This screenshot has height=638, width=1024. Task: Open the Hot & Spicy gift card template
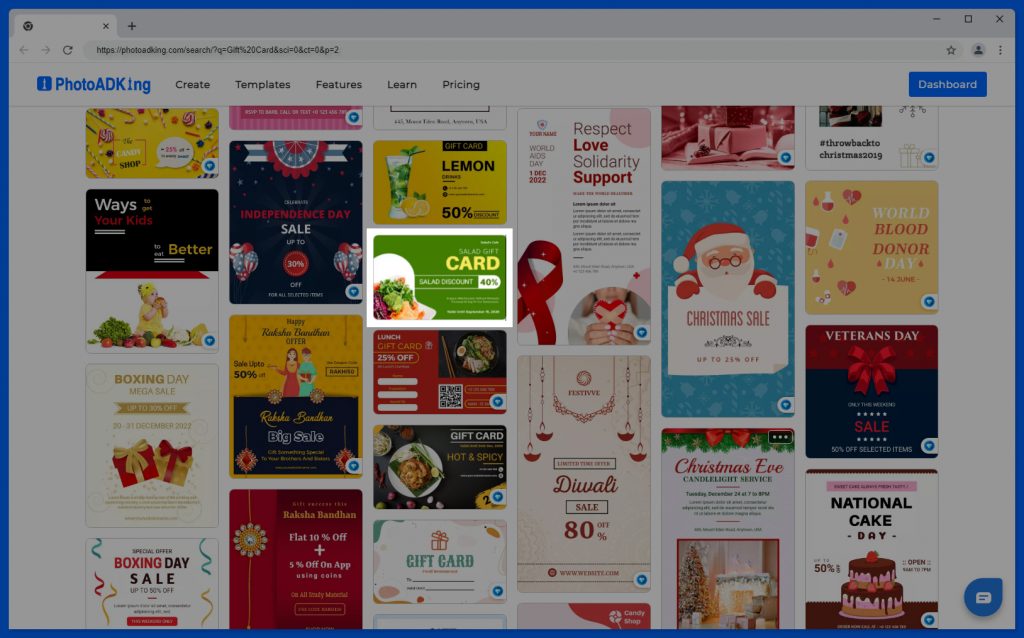tap(440, 467)
